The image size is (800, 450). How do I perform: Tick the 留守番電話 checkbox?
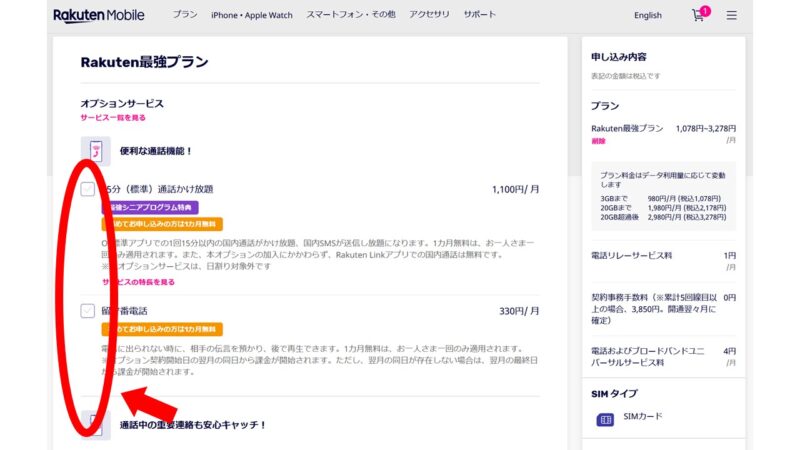(88, 311)
